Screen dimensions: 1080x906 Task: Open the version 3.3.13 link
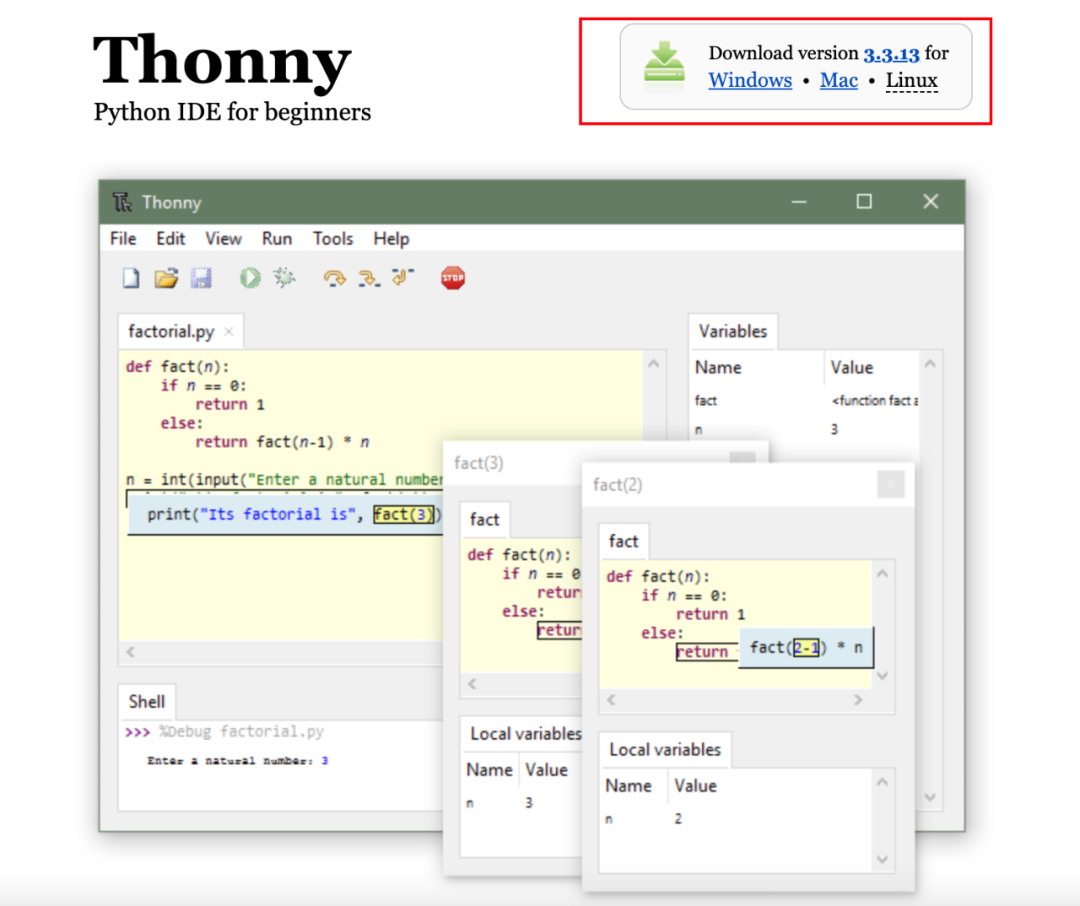click(x=891, y=54)
